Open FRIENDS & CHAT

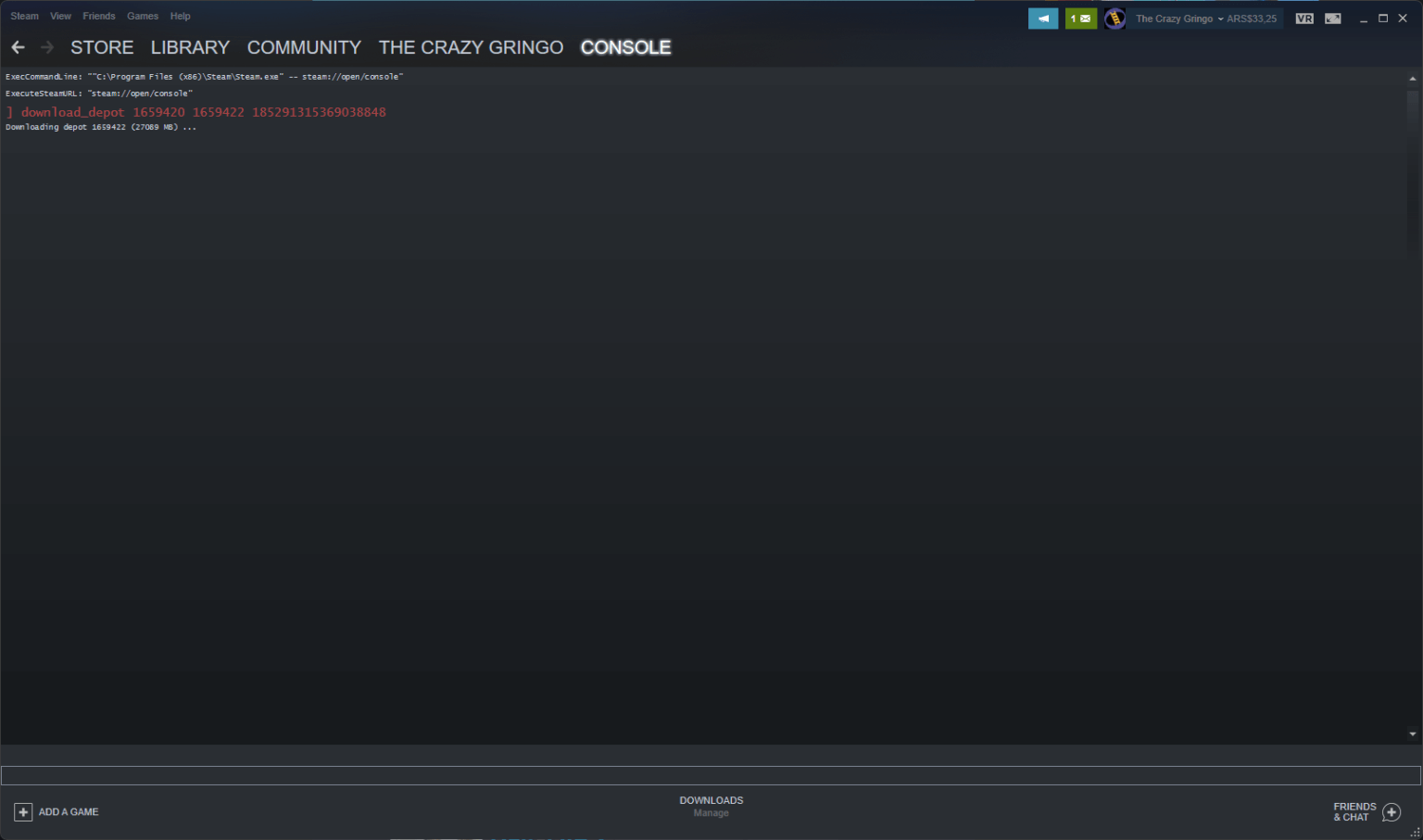(x=1354, y=812)
